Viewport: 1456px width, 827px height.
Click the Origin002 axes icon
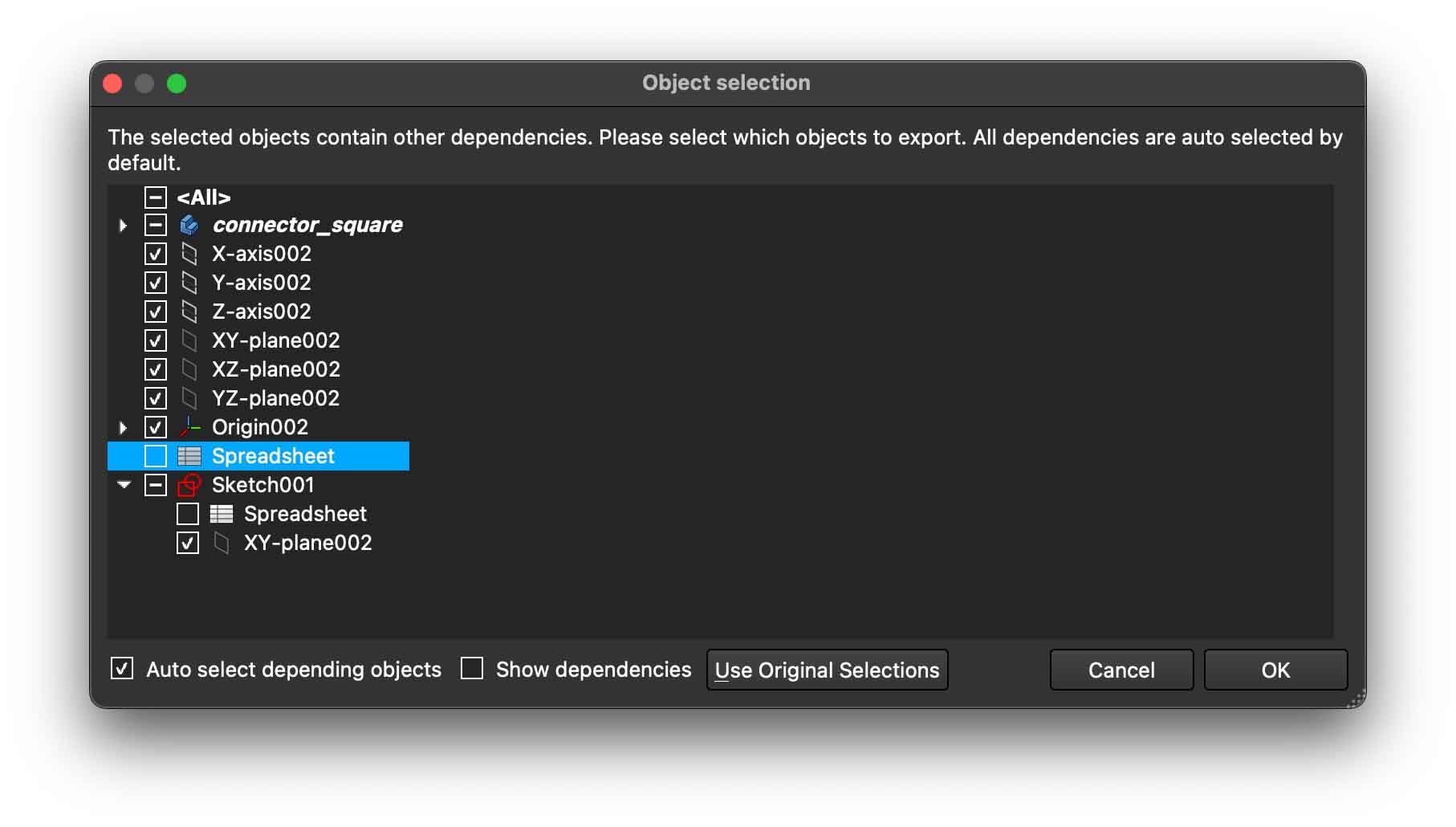pyautogui.click(x=189, y=427)
